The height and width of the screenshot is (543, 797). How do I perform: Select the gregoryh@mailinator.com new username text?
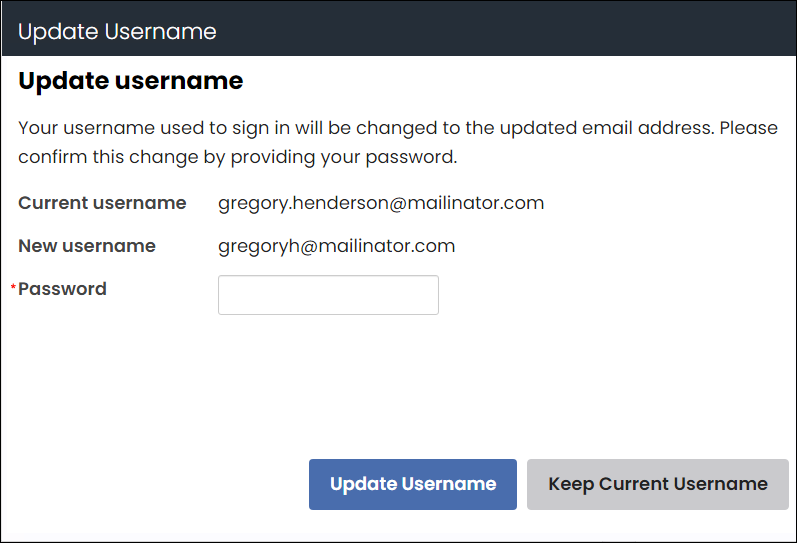[336, 246]
